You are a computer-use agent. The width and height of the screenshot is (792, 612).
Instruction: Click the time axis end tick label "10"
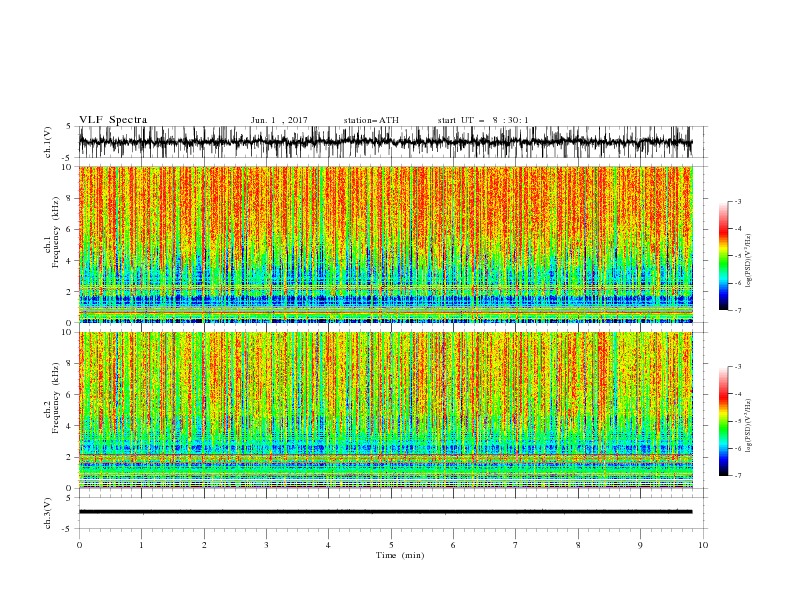703,545
